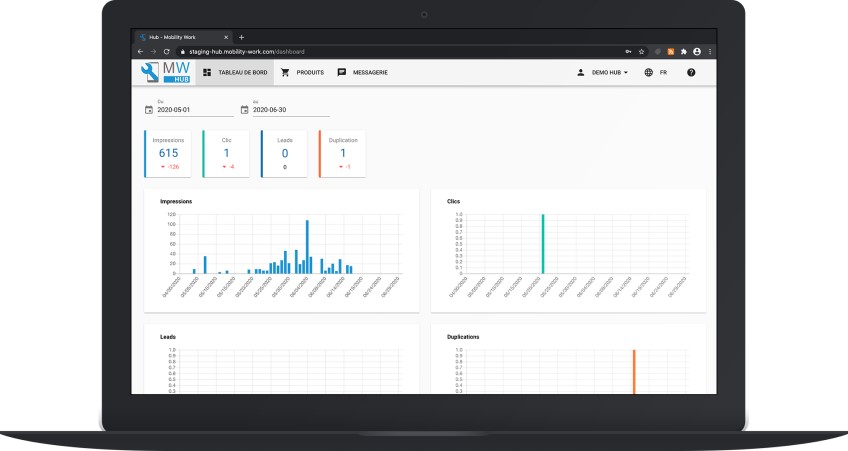This screenshot has height=451, width=848.
Task: Click the tallest bar in Impressions chart
Action: [307, 247]
